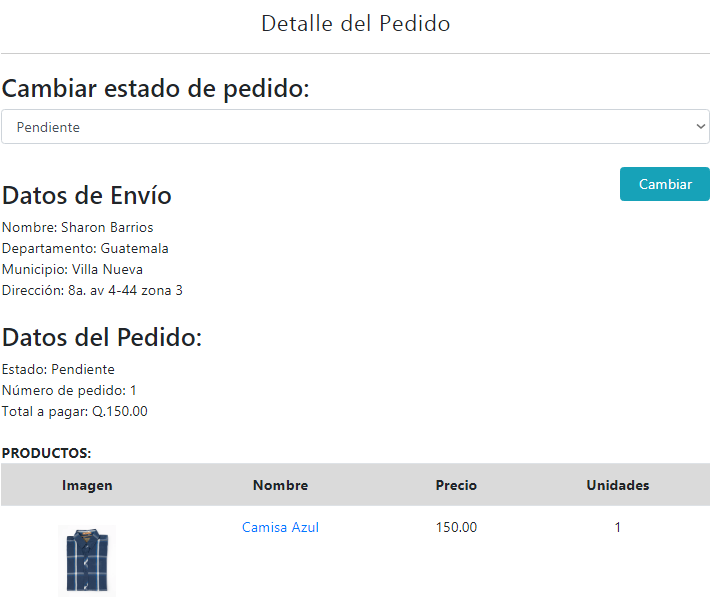Click the blue shirt product thumbnail

tap(87, 561)
